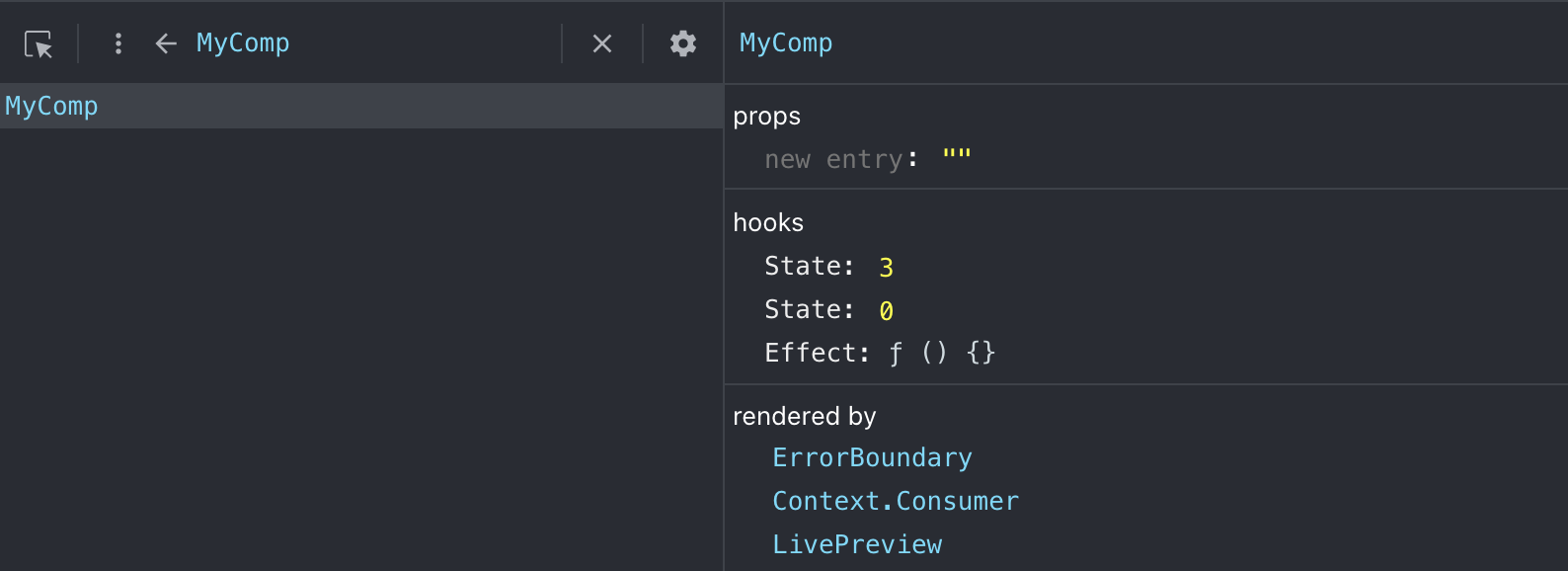Navigate to the LivePreview owner component

point(857,545)
